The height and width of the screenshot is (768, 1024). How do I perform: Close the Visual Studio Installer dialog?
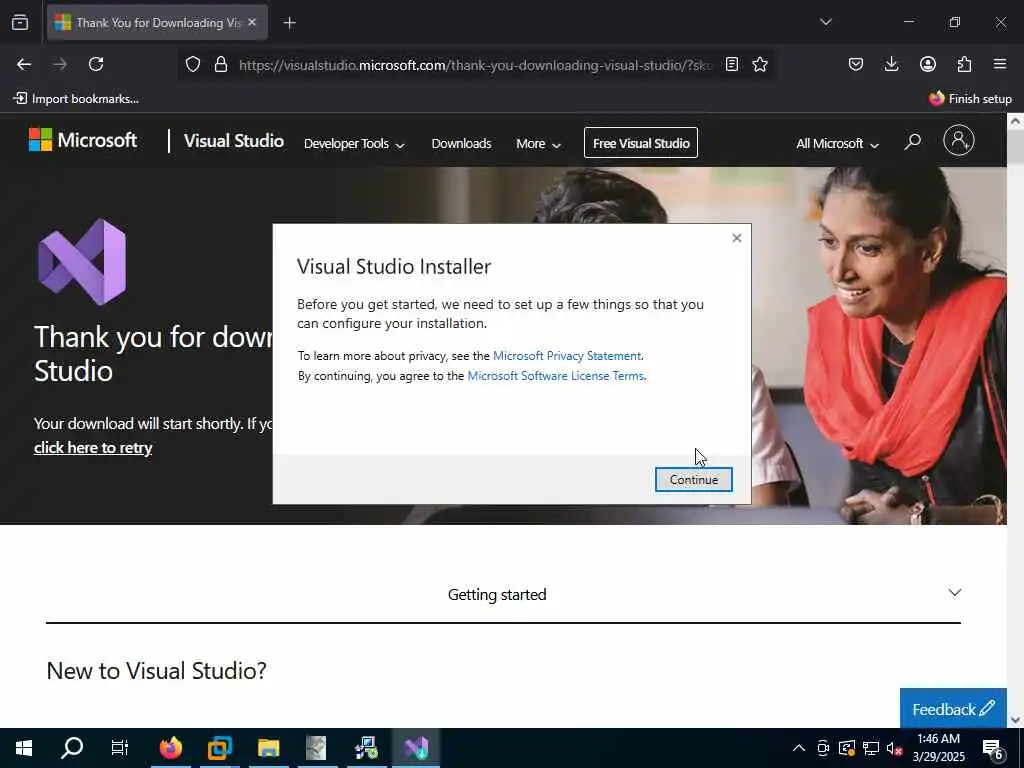tap(737, 238)
